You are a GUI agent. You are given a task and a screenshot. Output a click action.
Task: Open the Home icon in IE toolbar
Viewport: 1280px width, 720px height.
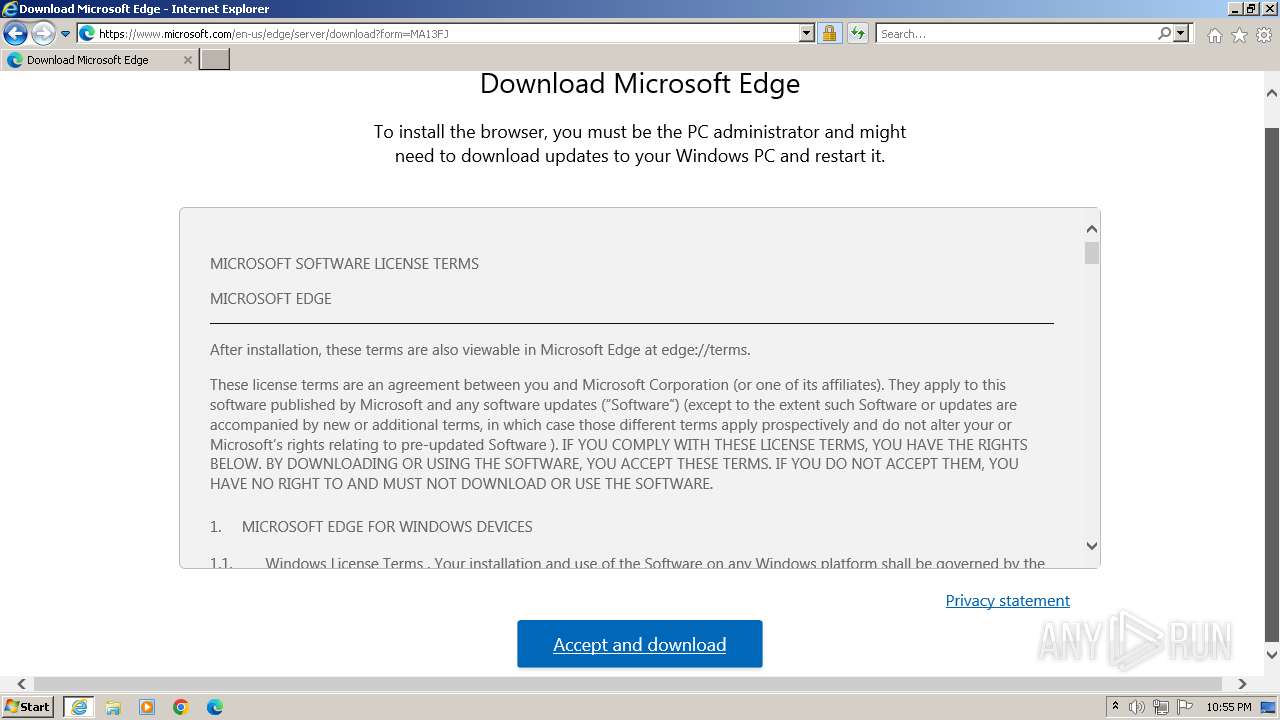pos(1214,35)
